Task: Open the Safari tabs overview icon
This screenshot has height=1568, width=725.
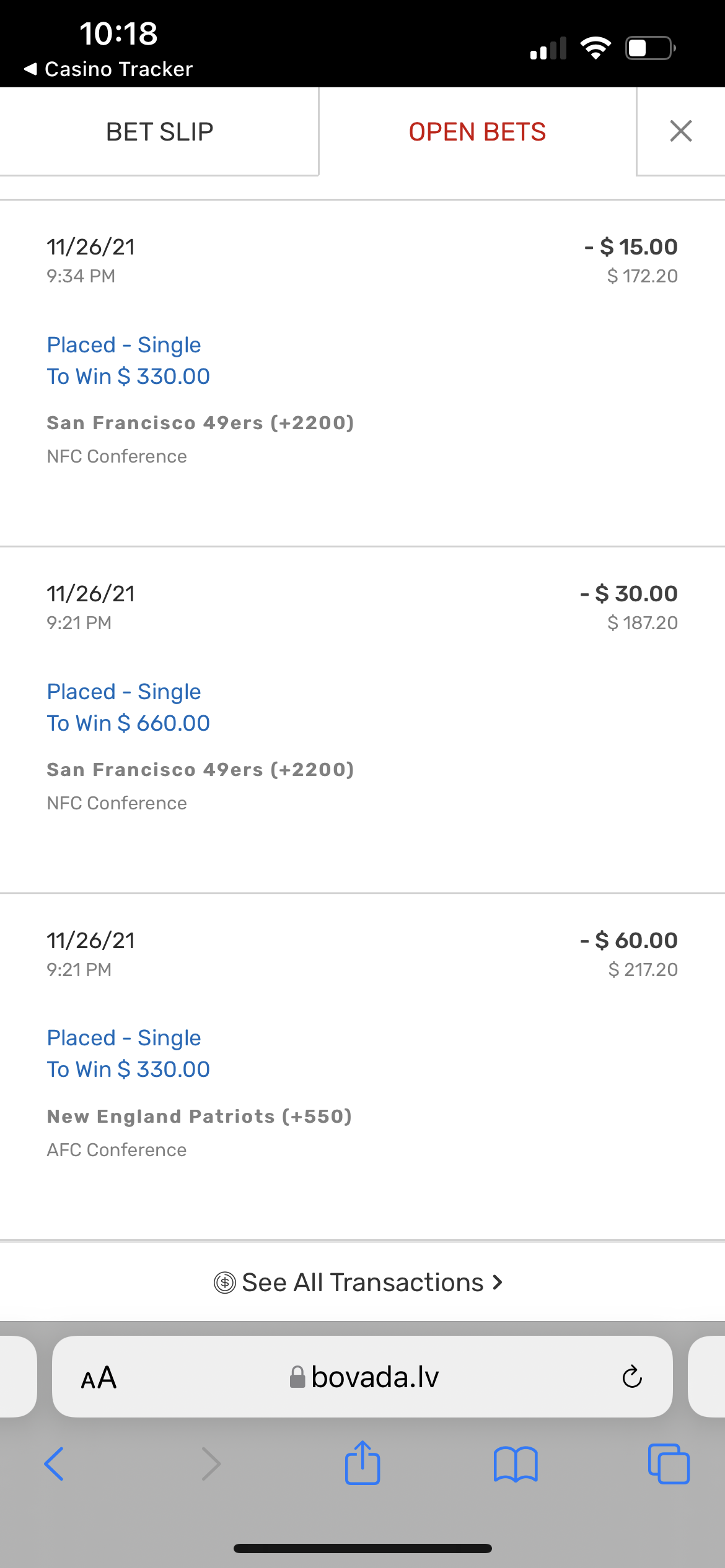Action: tap(669, 1464)
